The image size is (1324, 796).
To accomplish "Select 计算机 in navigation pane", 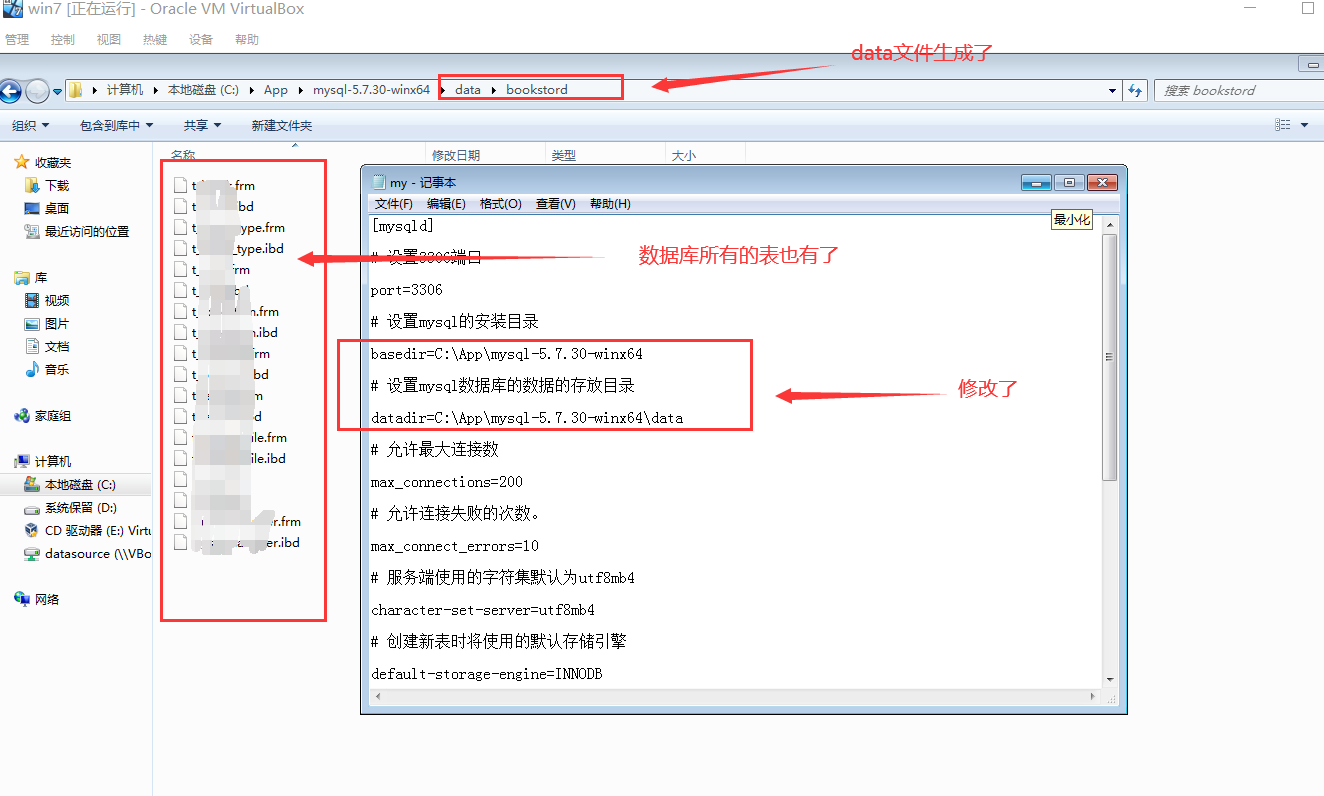I will [x=53, y=461].
